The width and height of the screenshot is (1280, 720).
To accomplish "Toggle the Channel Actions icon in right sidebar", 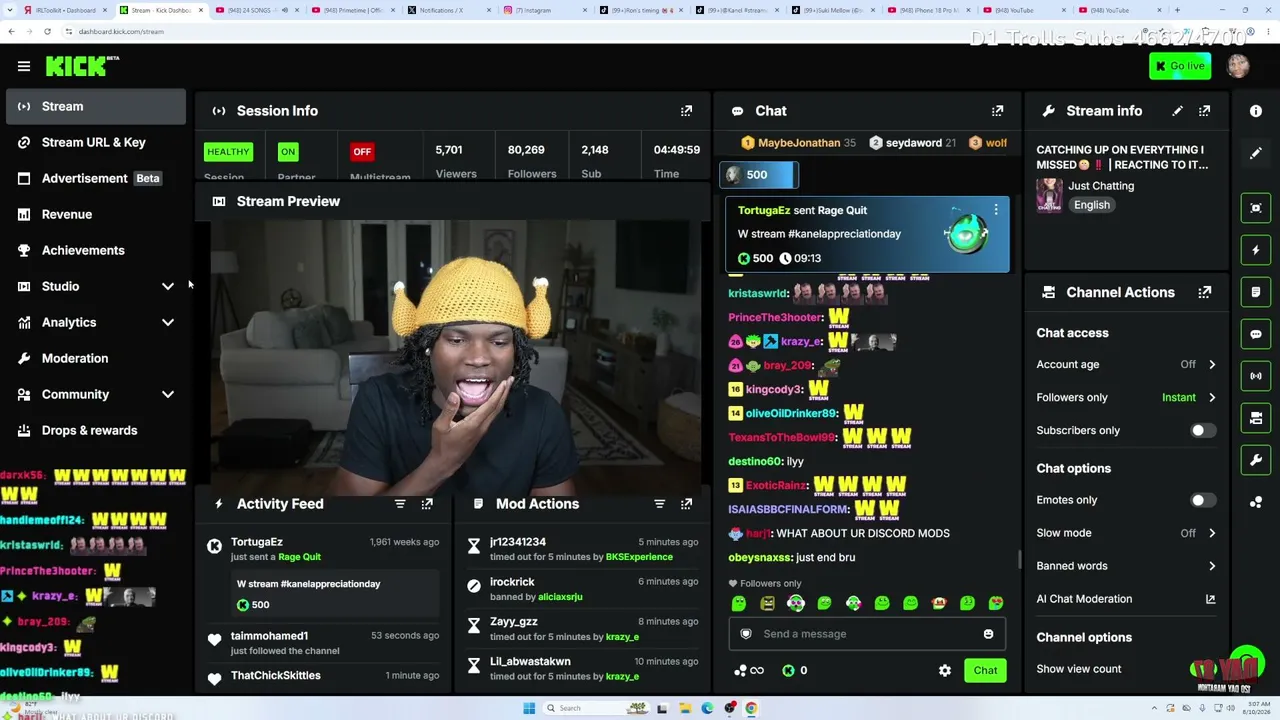I will (x=1256, y=418).
